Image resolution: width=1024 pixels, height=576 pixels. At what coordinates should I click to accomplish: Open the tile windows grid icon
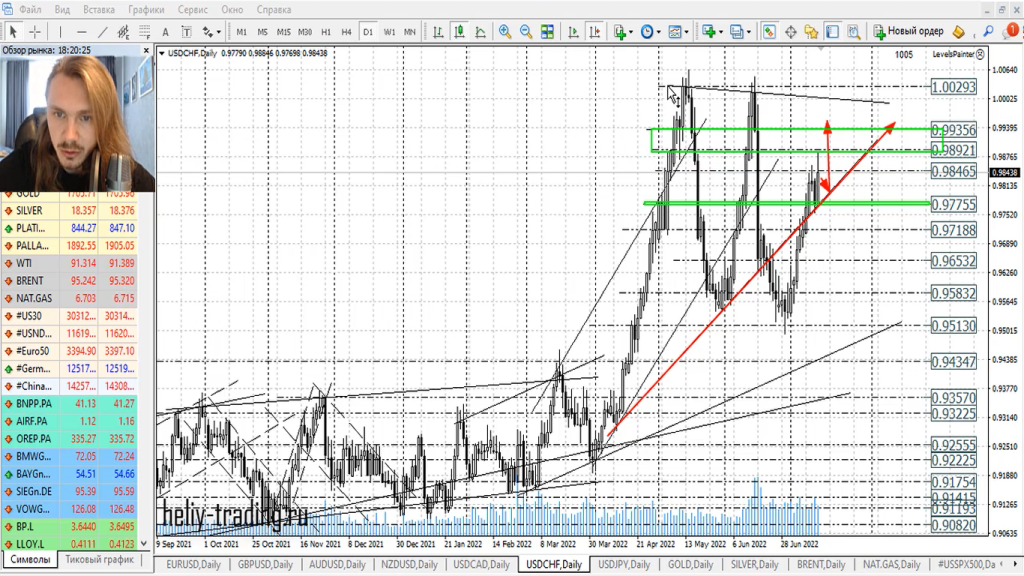coord(546,32)
